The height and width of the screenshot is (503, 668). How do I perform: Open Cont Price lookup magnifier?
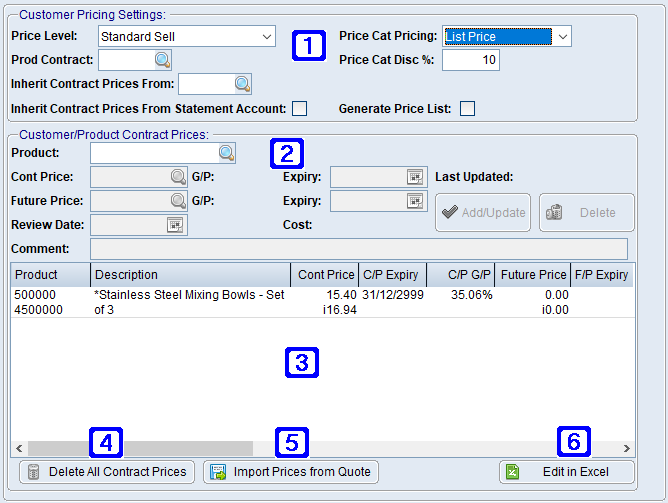(x=178, y=177)
